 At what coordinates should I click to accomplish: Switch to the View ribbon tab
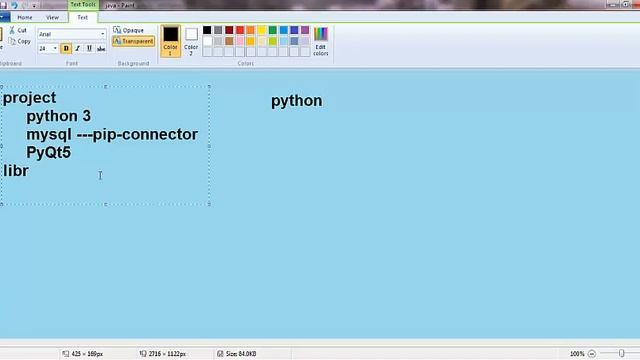(x=52, y=18)
